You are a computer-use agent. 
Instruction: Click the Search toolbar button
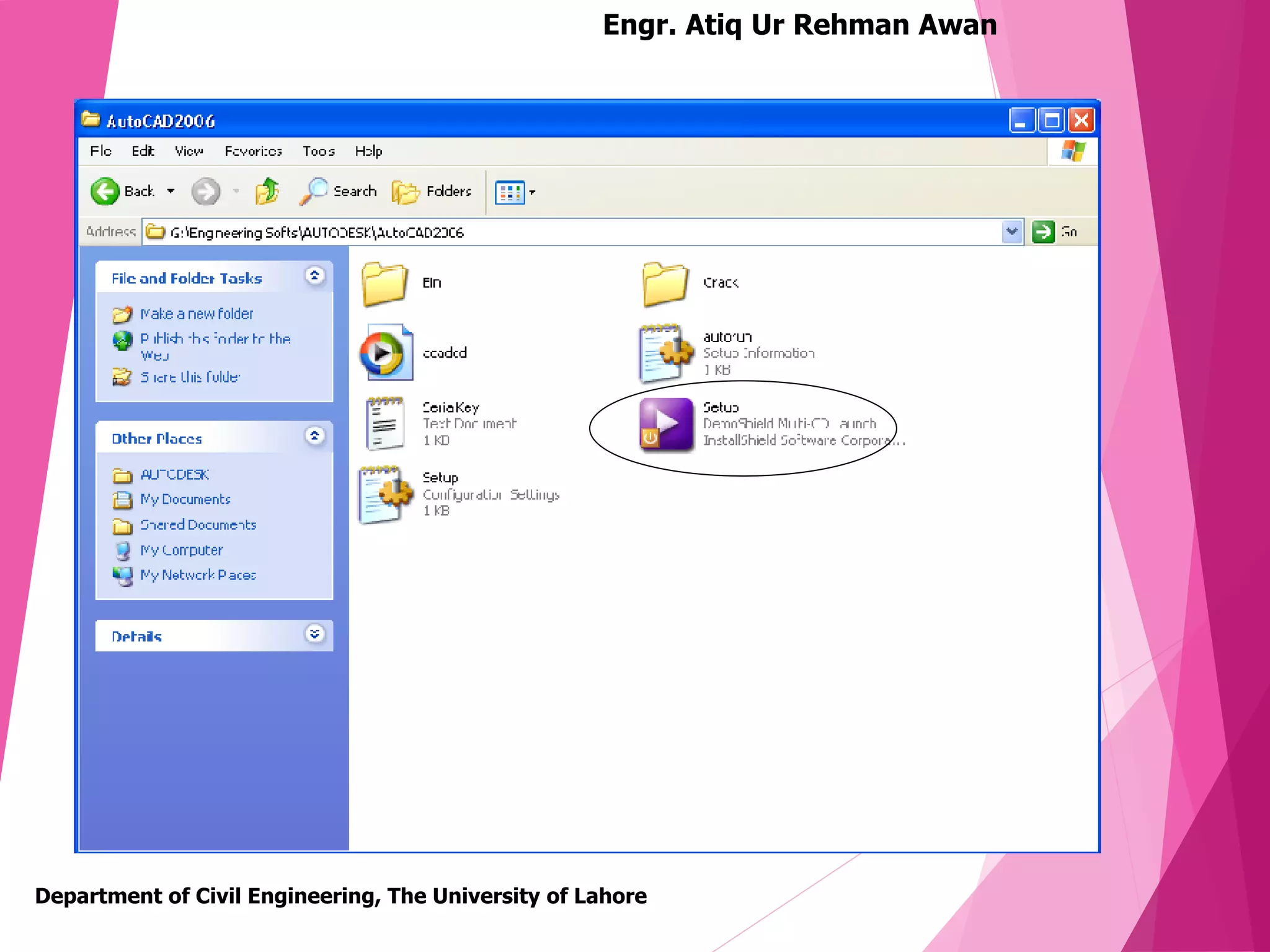(x=339, y=192)
